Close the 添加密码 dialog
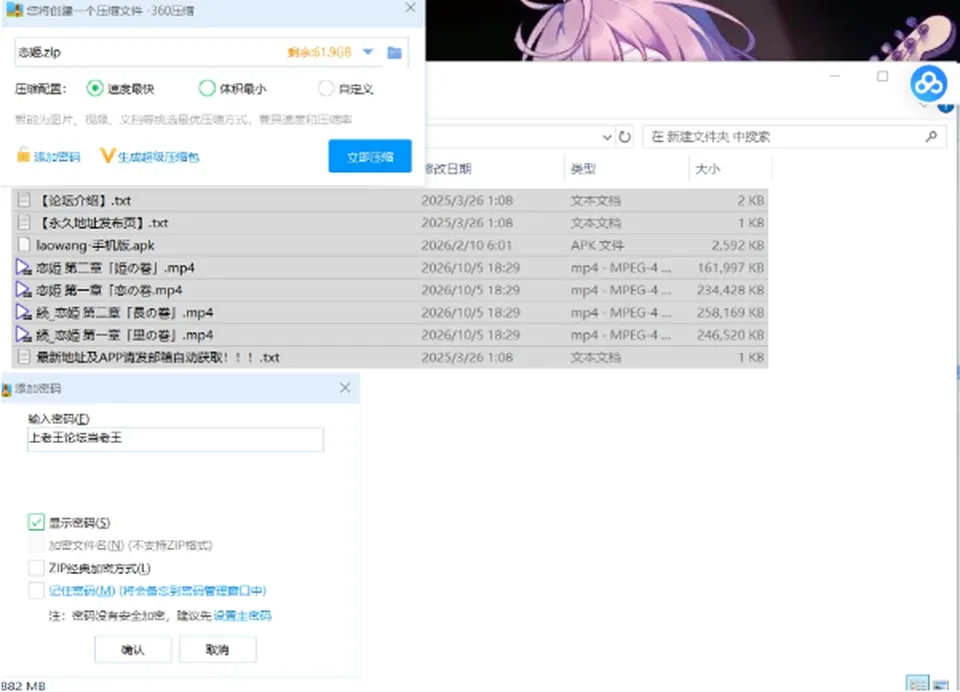The height and width of the screenshot is (692, 960). (x=345, y=388)
